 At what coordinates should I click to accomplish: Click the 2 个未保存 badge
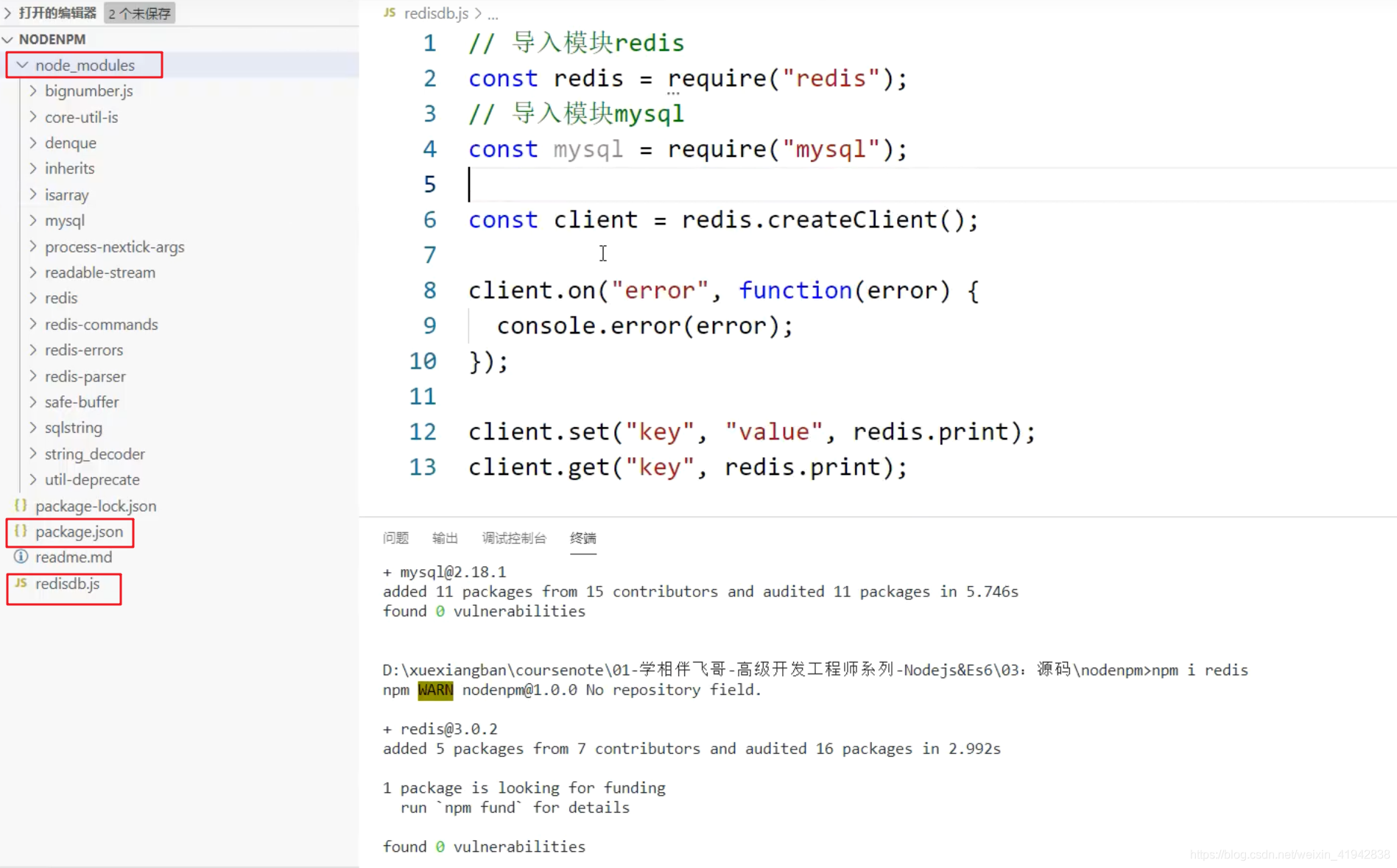(139, 13)
